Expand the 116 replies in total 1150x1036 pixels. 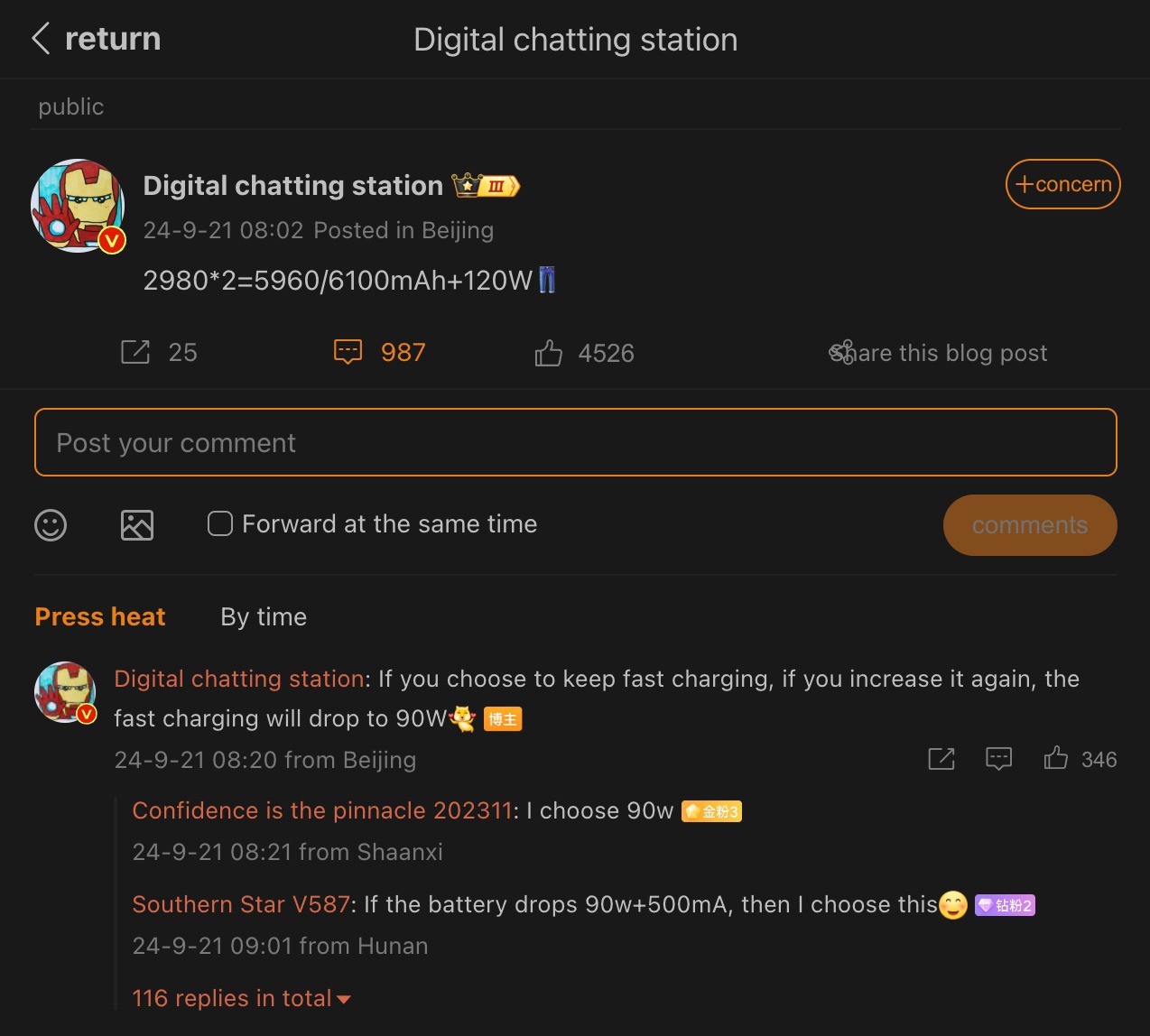[240, 998]
